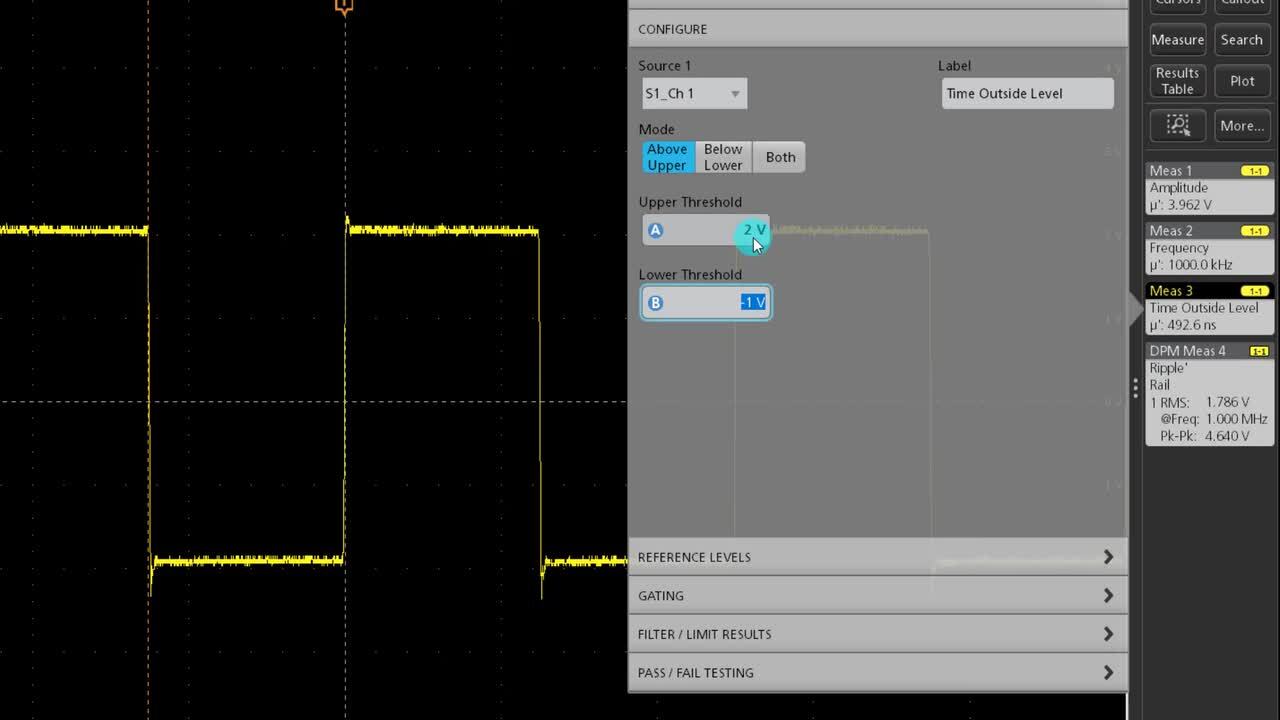Expand the REFERENCE LEVELS section
The height and width of the screenshot is (720, 1280).
point(877,557)
